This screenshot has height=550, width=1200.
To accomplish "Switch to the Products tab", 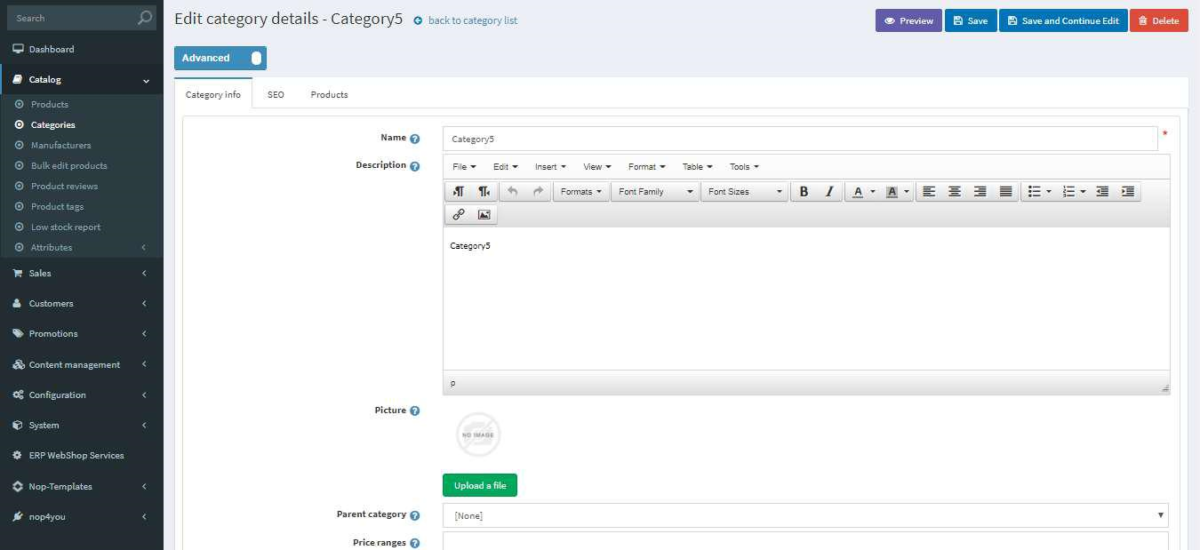I will [329, 95].
